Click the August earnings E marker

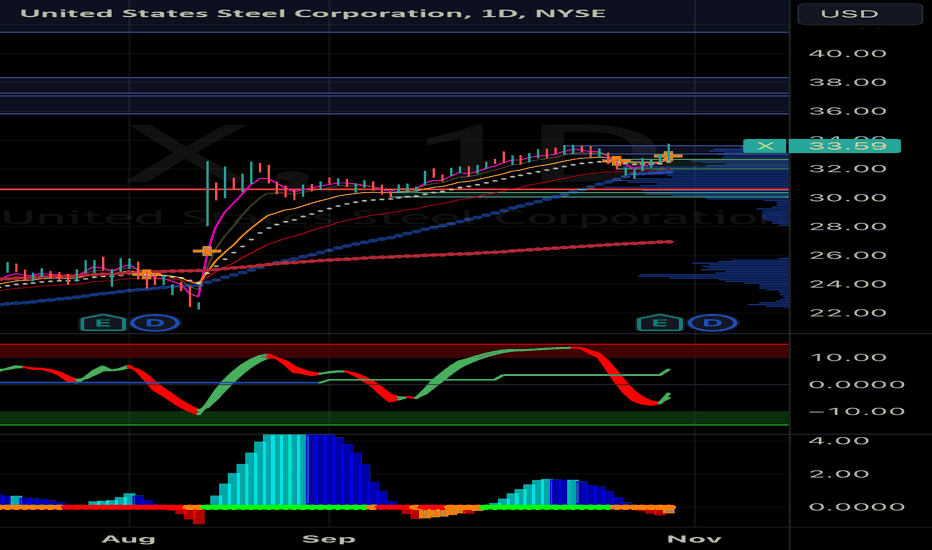103,323
